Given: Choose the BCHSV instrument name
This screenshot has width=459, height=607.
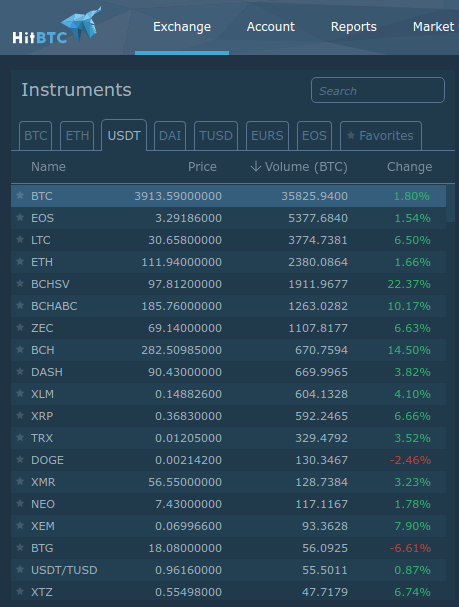Looking at the screenshot, I should pyautogui.click(x=50, y=284).
